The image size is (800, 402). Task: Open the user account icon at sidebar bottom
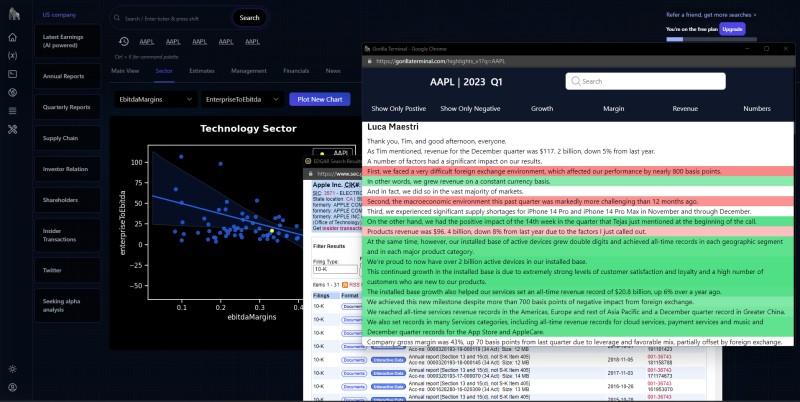[13, 387]
